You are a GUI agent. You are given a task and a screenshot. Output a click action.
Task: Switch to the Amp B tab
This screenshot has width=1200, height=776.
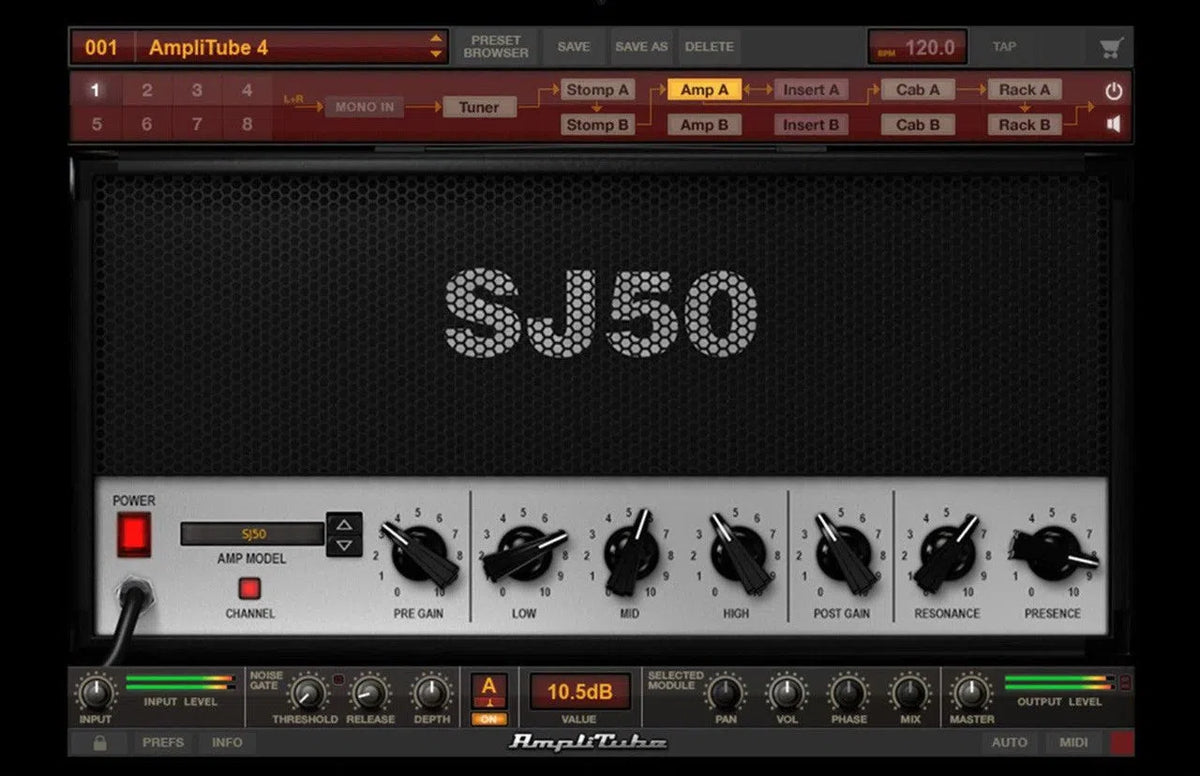(704, 124)
